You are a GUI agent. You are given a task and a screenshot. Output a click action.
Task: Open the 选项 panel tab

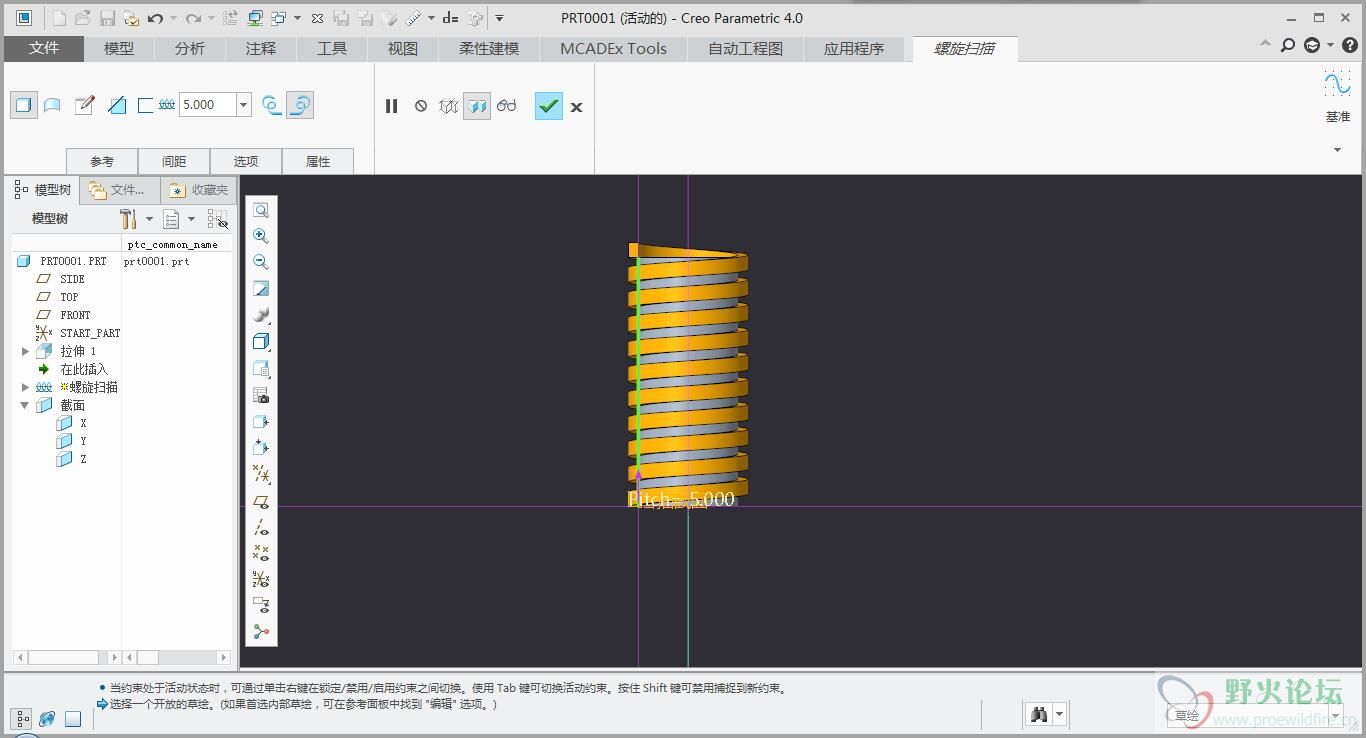click(x=246, y=161)
